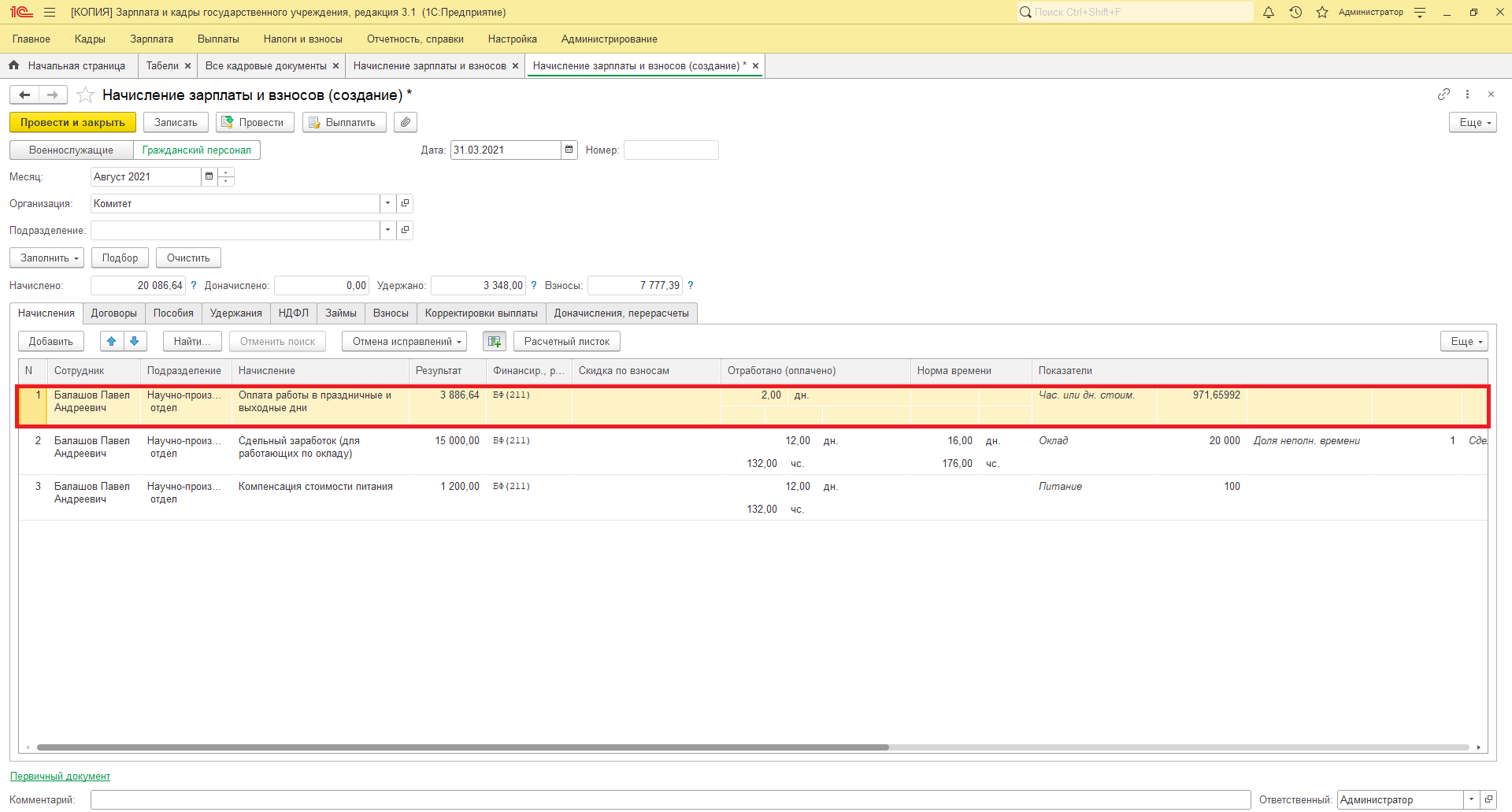Open the table's Еще menu
The image size is (1512, 812).
(1464, 342)
